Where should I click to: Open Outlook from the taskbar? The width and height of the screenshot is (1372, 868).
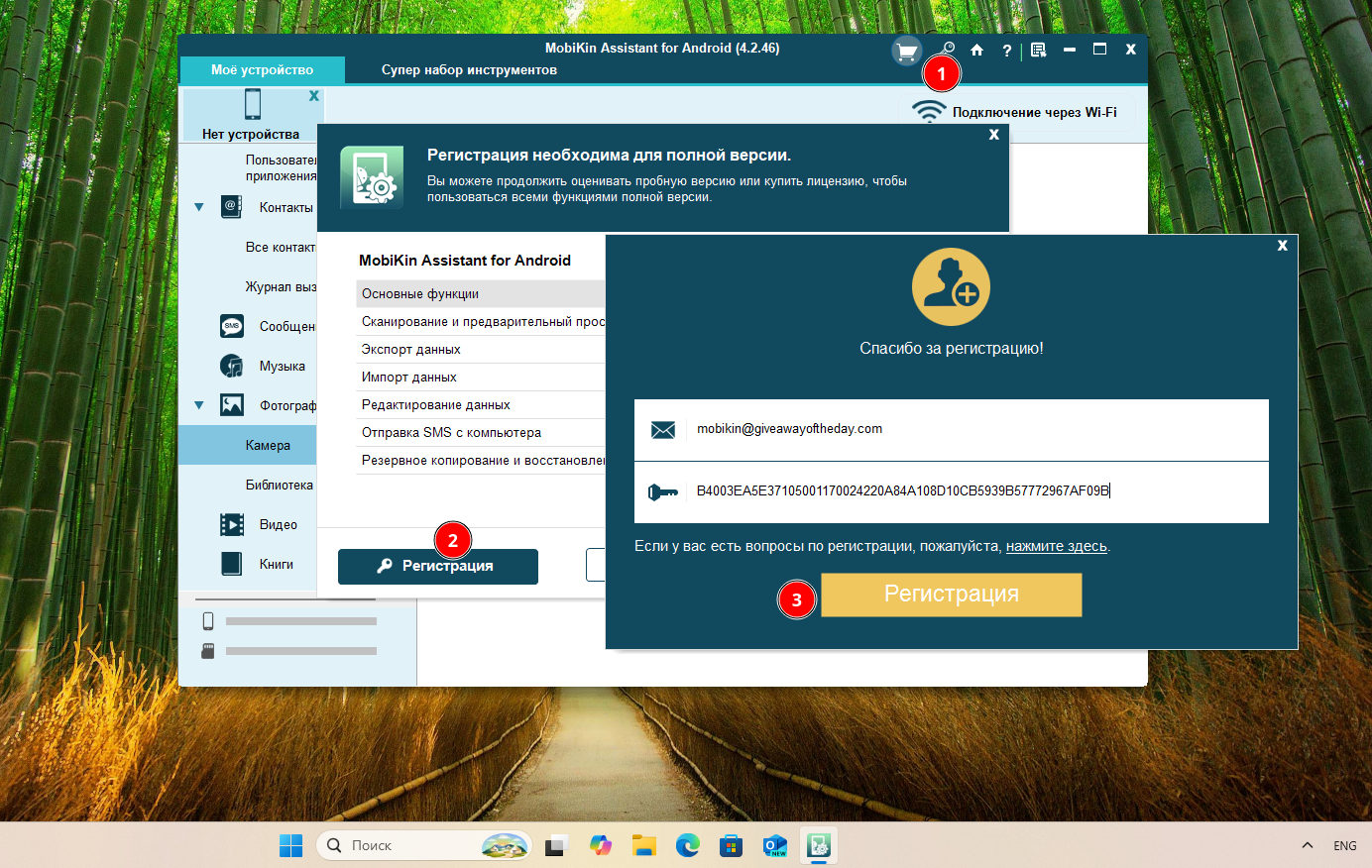point(775,845)
